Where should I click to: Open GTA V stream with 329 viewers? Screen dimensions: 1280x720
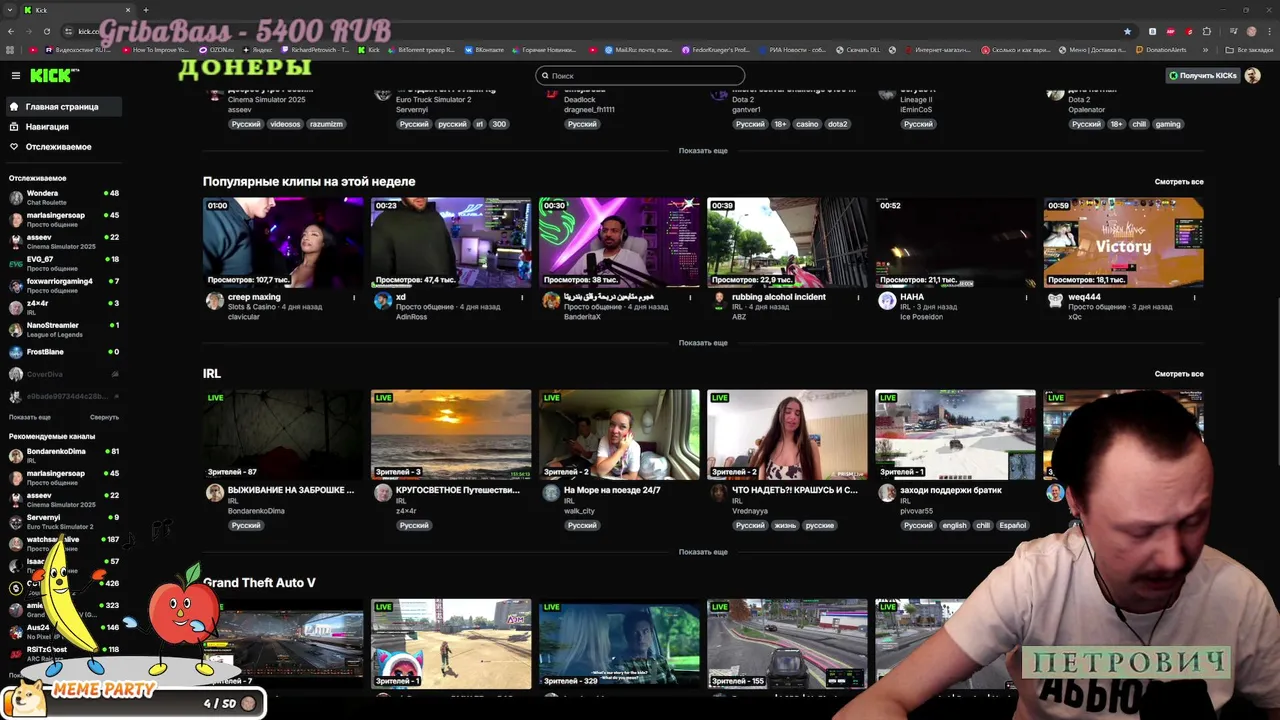(x=619, y=644)
